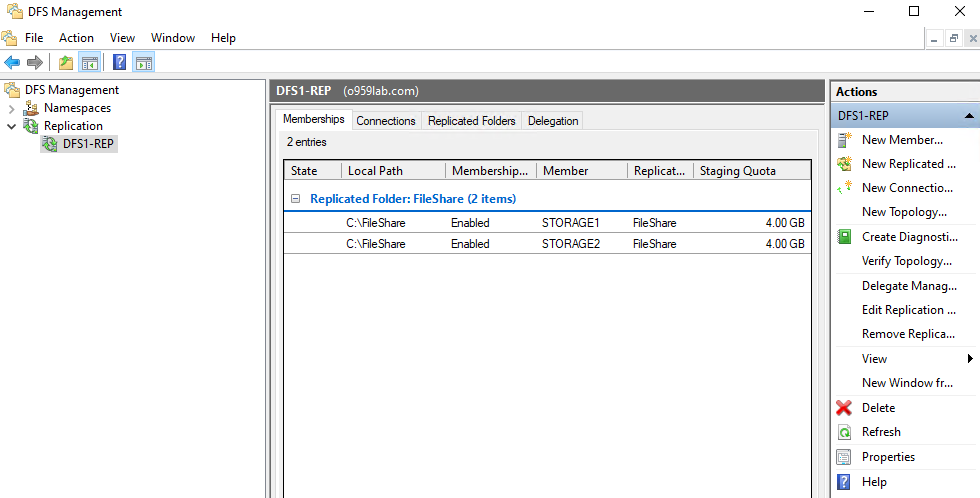Image resolution: width=980 pixels, height=498 pixels.
Task: Click the Up One Level folder icon
Action: coord(66,62)
